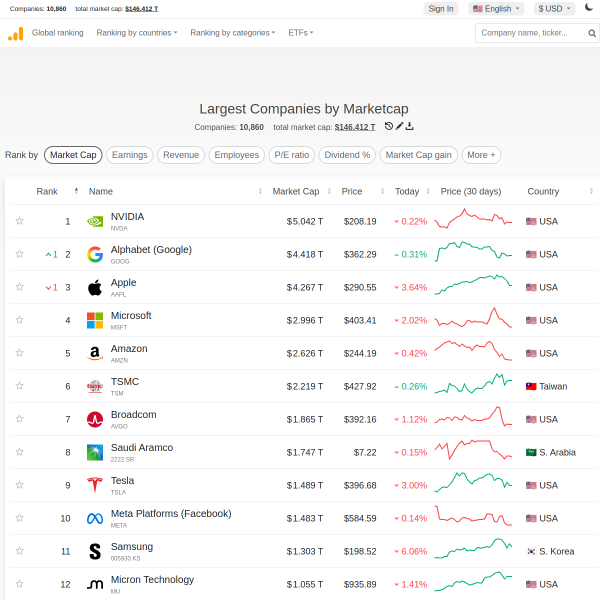Click Apple's $4.267 T market cap
The height and width of the screenshot is (600, 600).
tap(305, 287)
